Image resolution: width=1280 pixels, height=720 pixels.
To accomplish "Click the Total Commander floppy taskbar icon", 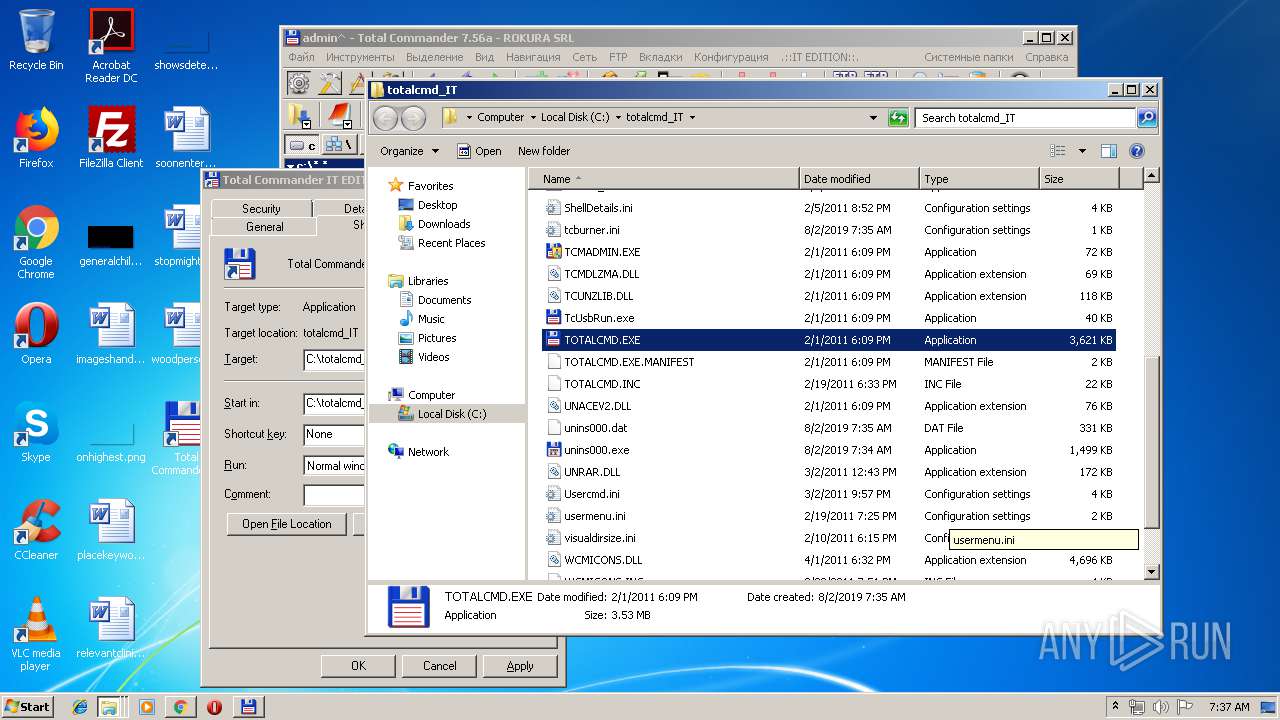I will 248,707.
